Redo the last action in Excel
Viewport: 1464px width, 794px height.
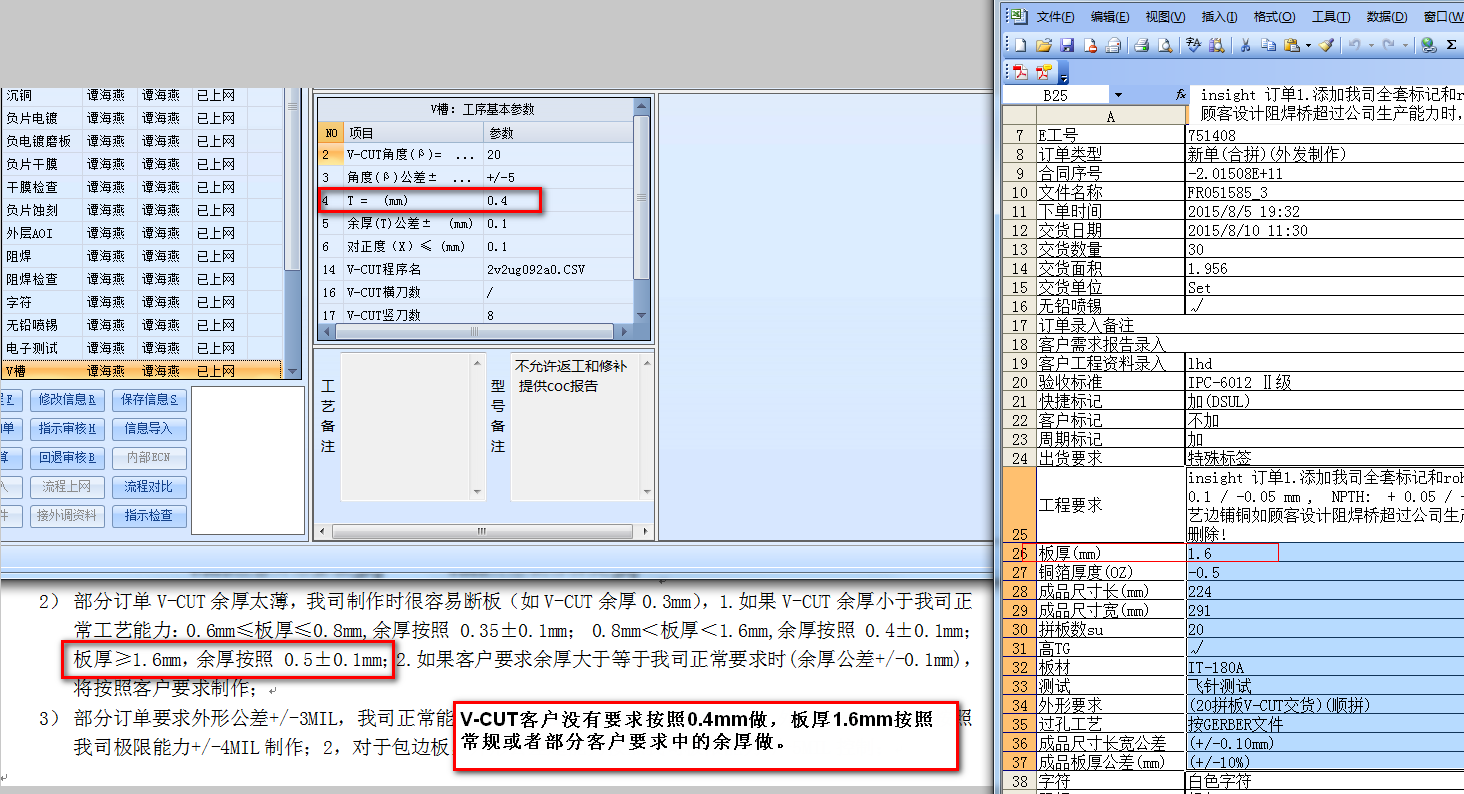pos(1389,45)
